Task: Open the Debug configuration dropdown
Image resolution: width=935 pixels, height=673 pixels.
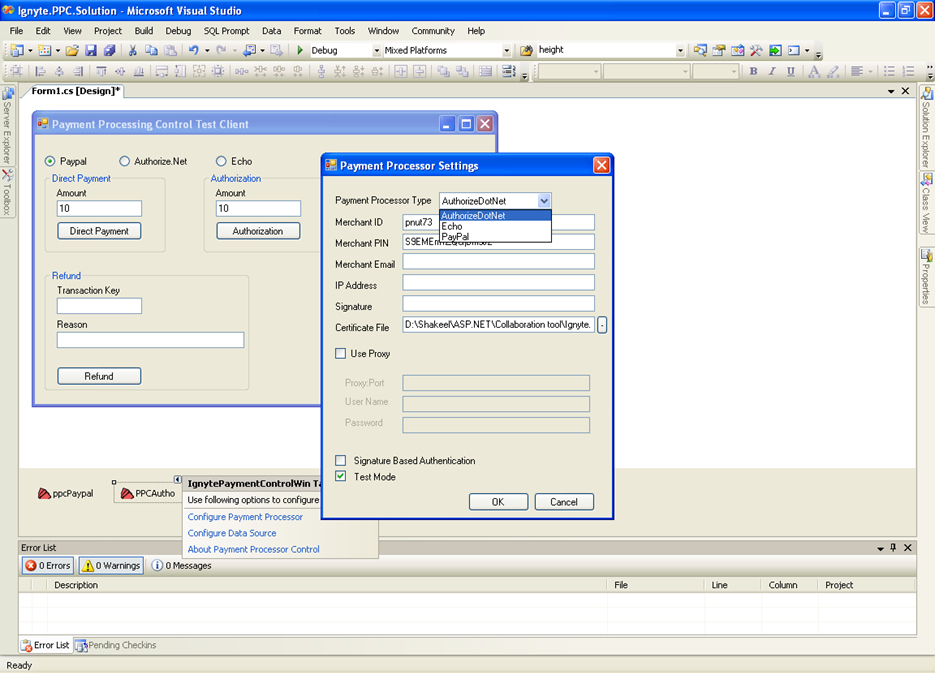Action: pyautogui.click(x=376, y=51)
